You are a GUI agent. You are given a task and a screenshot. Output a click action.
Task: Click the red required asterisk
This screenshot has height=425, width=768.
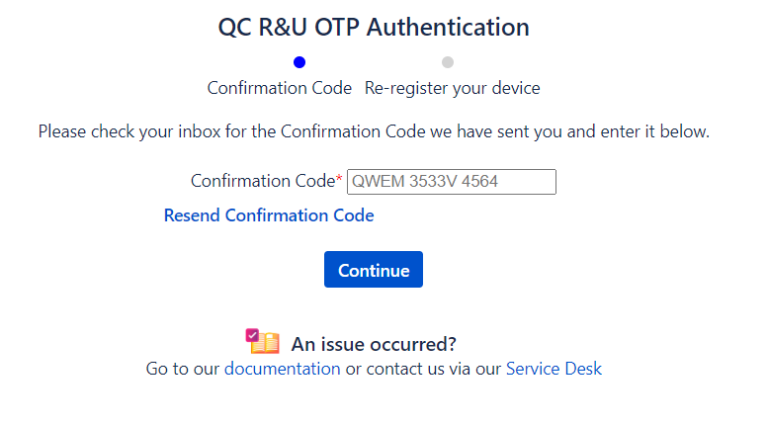(339, 181)
